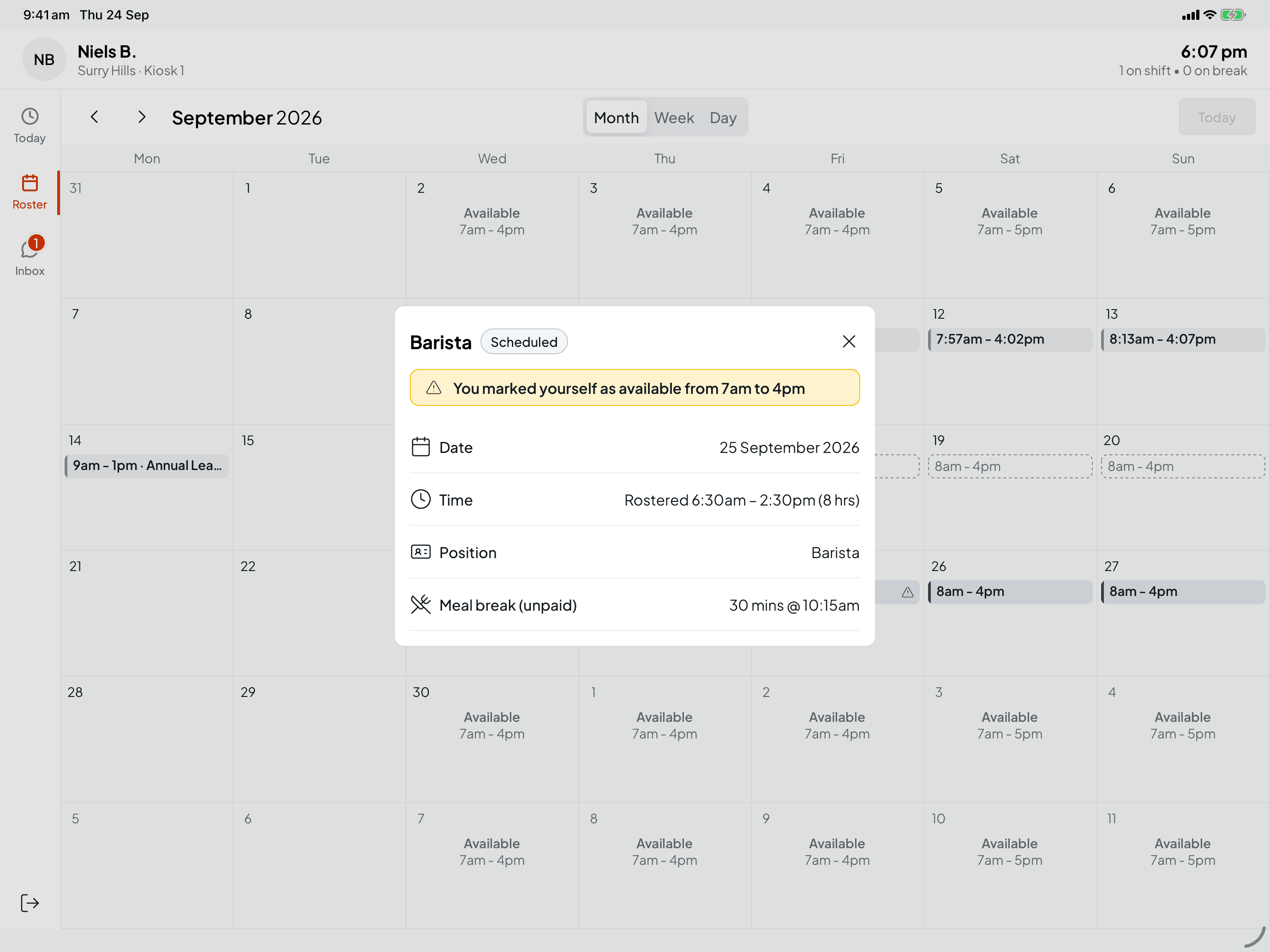
Task: Tap the clock icon beside Time
Action: click(x=420, y=499)
